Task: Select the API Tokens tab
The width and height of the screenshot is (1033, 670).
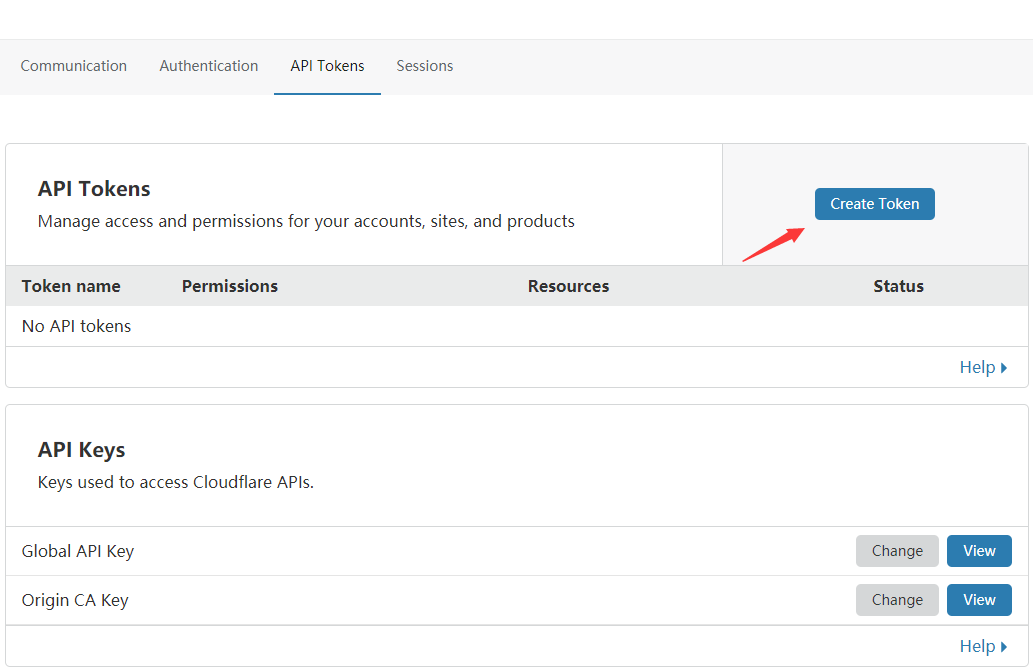Action: [x=327, y=66]
